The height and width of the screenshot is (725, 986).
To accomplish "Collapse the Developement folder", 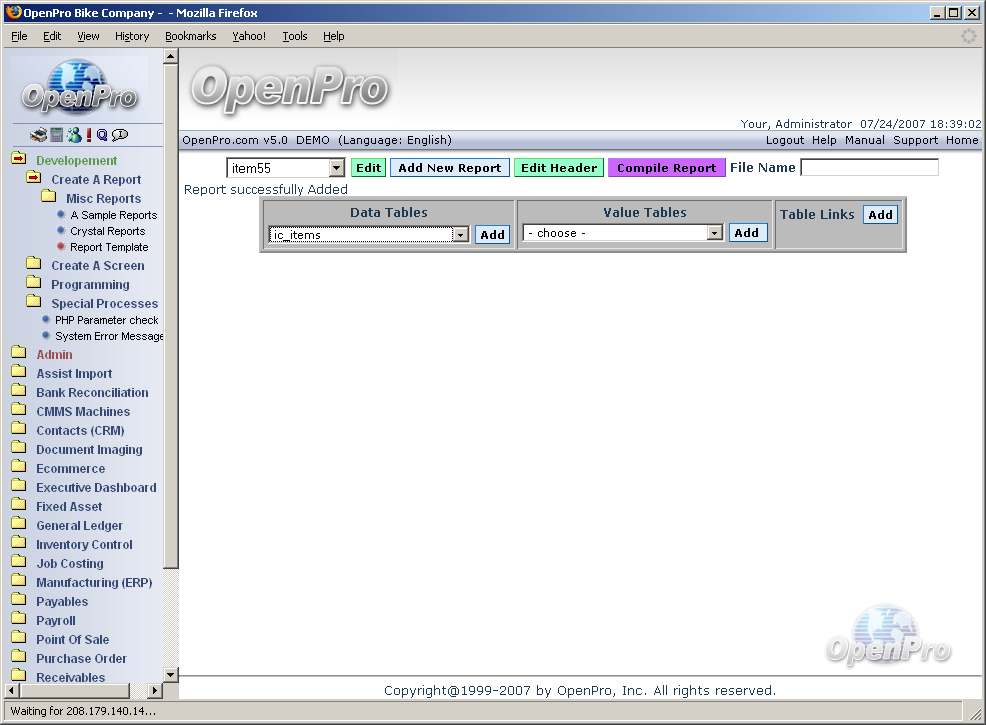I will pyautogui.click(x=18, y=160).
